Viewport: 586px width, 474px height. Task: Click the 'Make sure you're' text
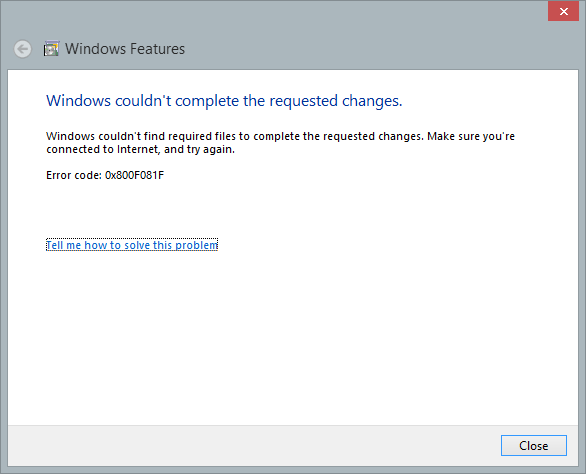coord(471,136)
